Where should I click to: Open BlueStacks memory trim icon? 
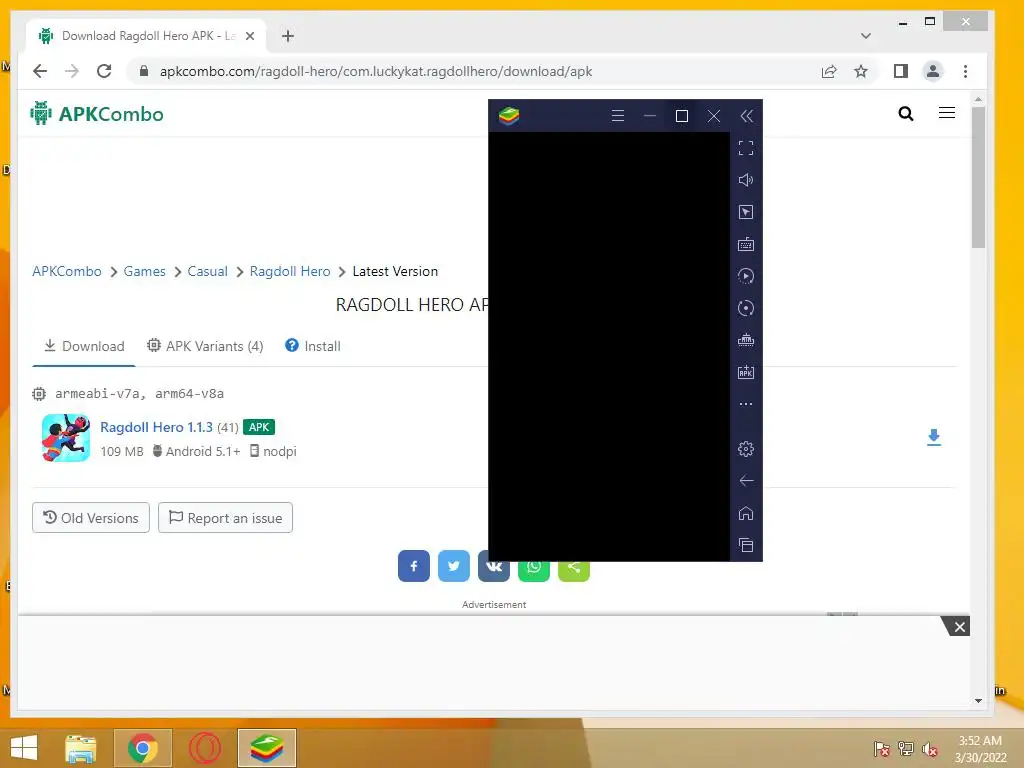click(746, 340)
